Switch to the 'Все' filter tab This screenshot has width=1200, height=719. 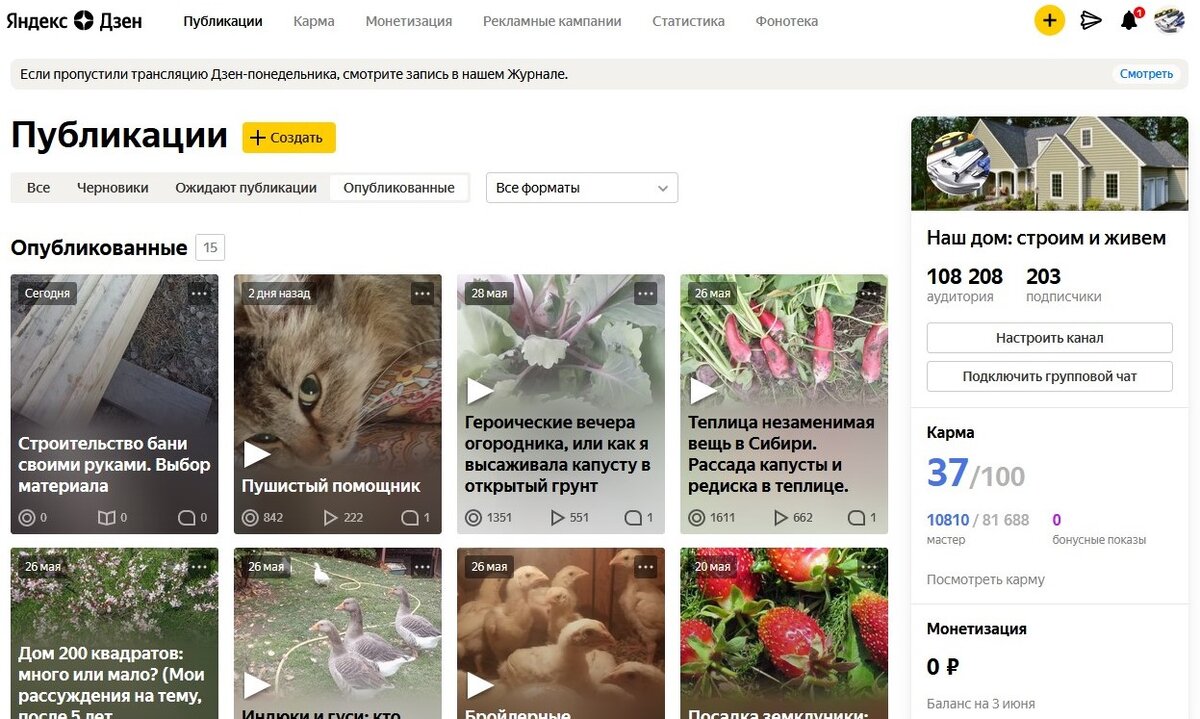[x=38, y=188]
